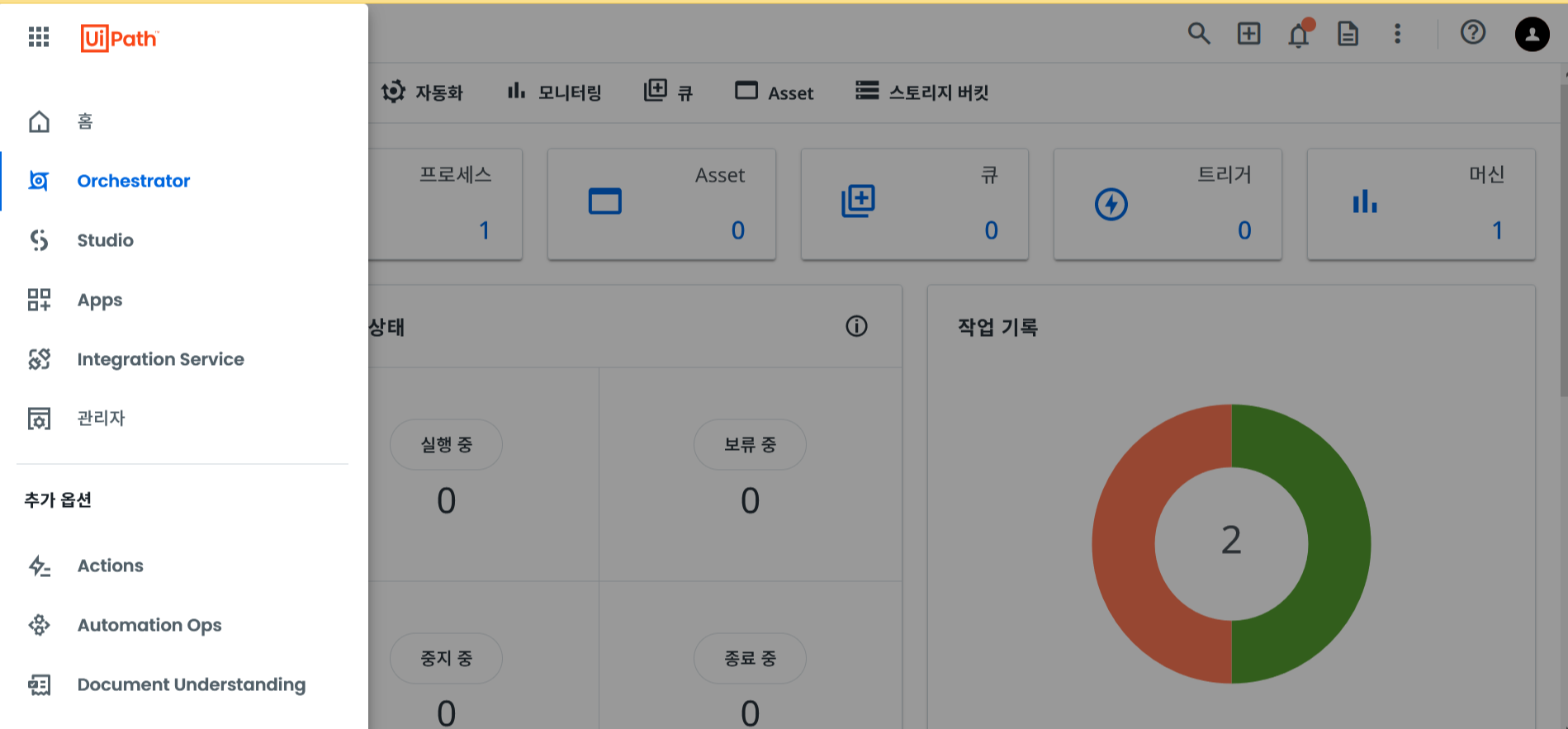
Task: Open help question mark icon
Action: click(1473, 32)
